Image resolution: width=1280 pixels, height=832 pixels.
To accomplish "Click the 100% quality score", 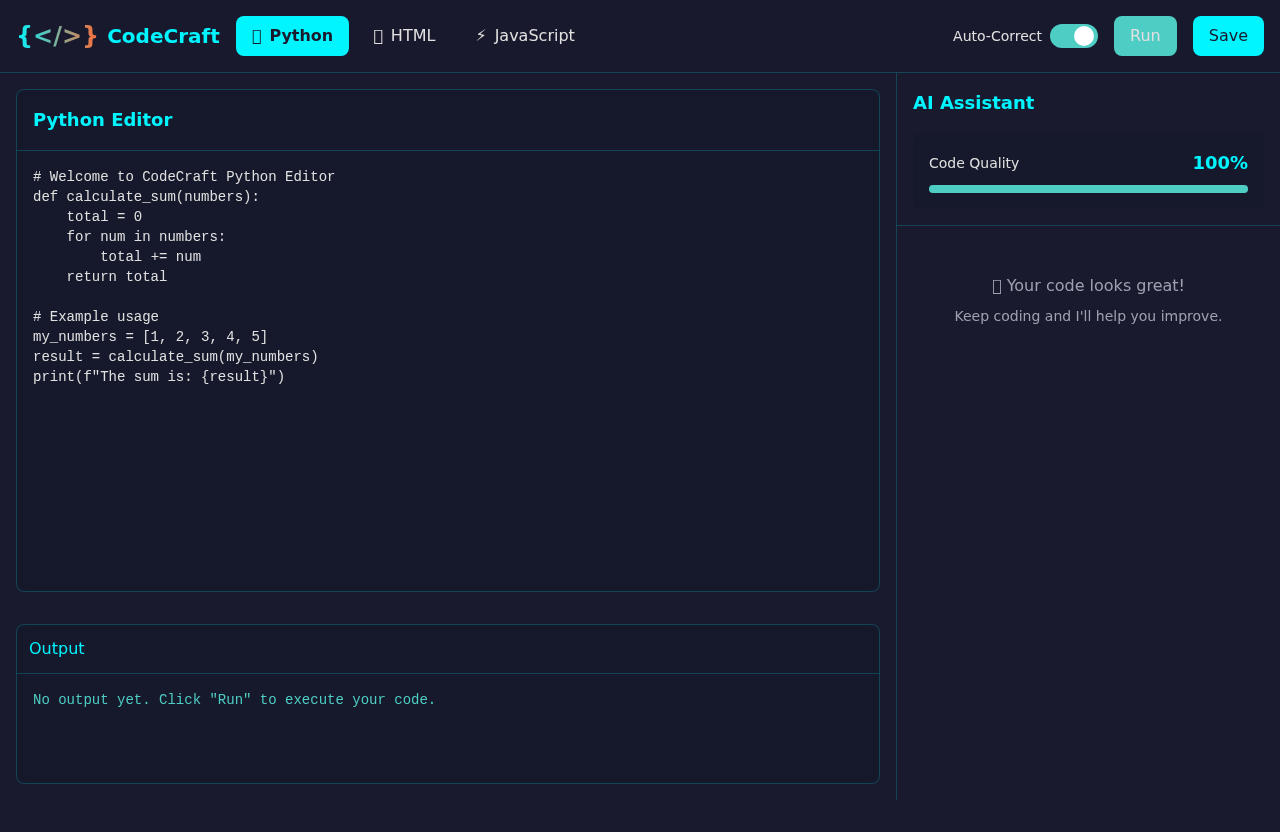I will click(1220, 162).
